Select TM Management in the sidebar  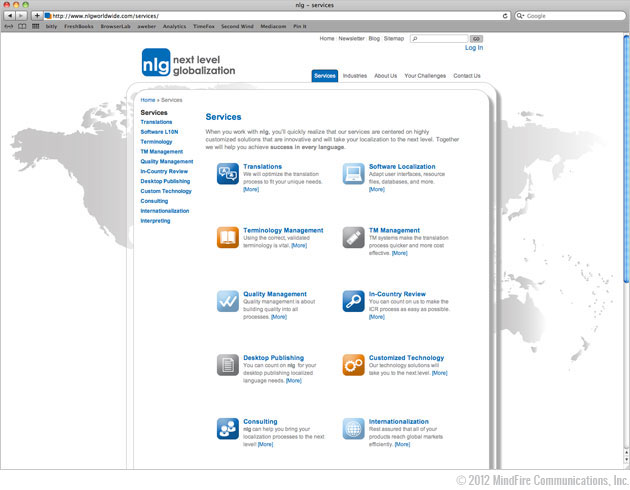pyautogui.click(x=162, y=151)
